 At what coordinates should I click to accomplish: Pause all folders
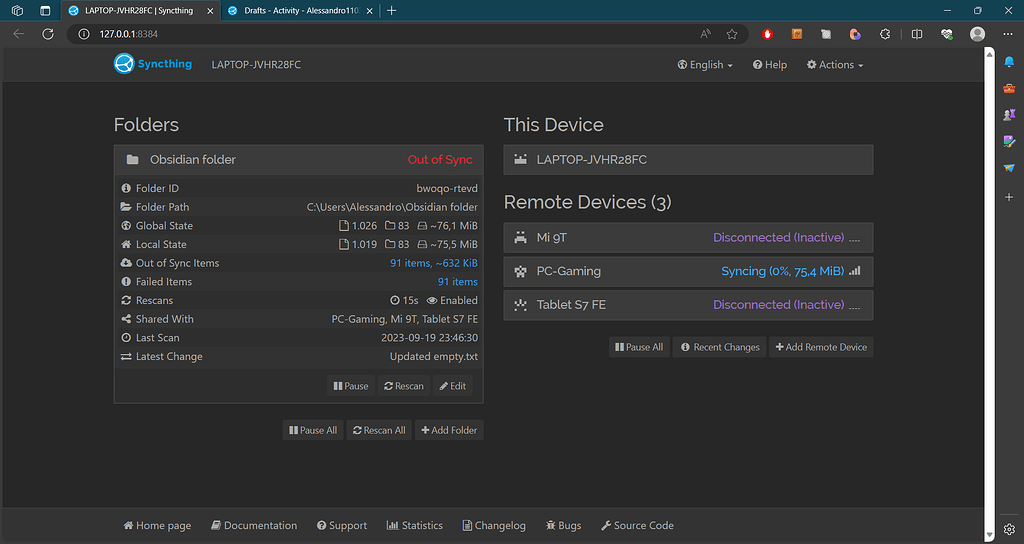click(313, 430)
